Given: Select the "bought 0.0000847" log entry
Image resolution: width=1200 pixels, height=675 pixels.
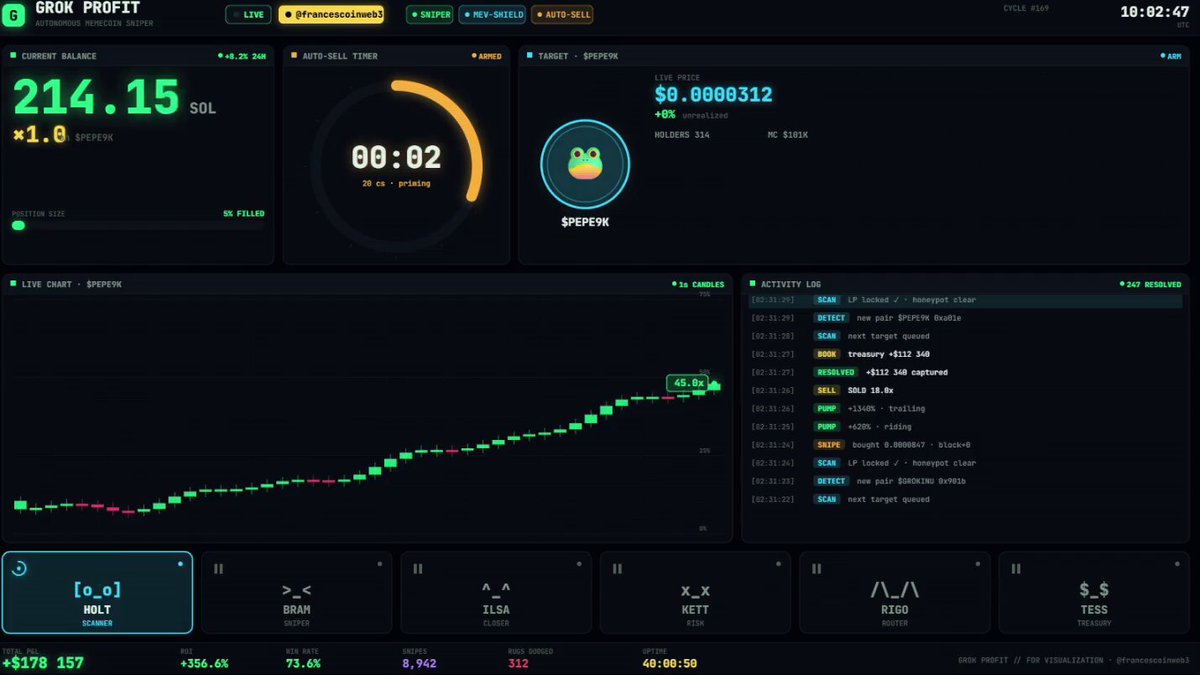Looking at the screenshot, I should 967,445.
